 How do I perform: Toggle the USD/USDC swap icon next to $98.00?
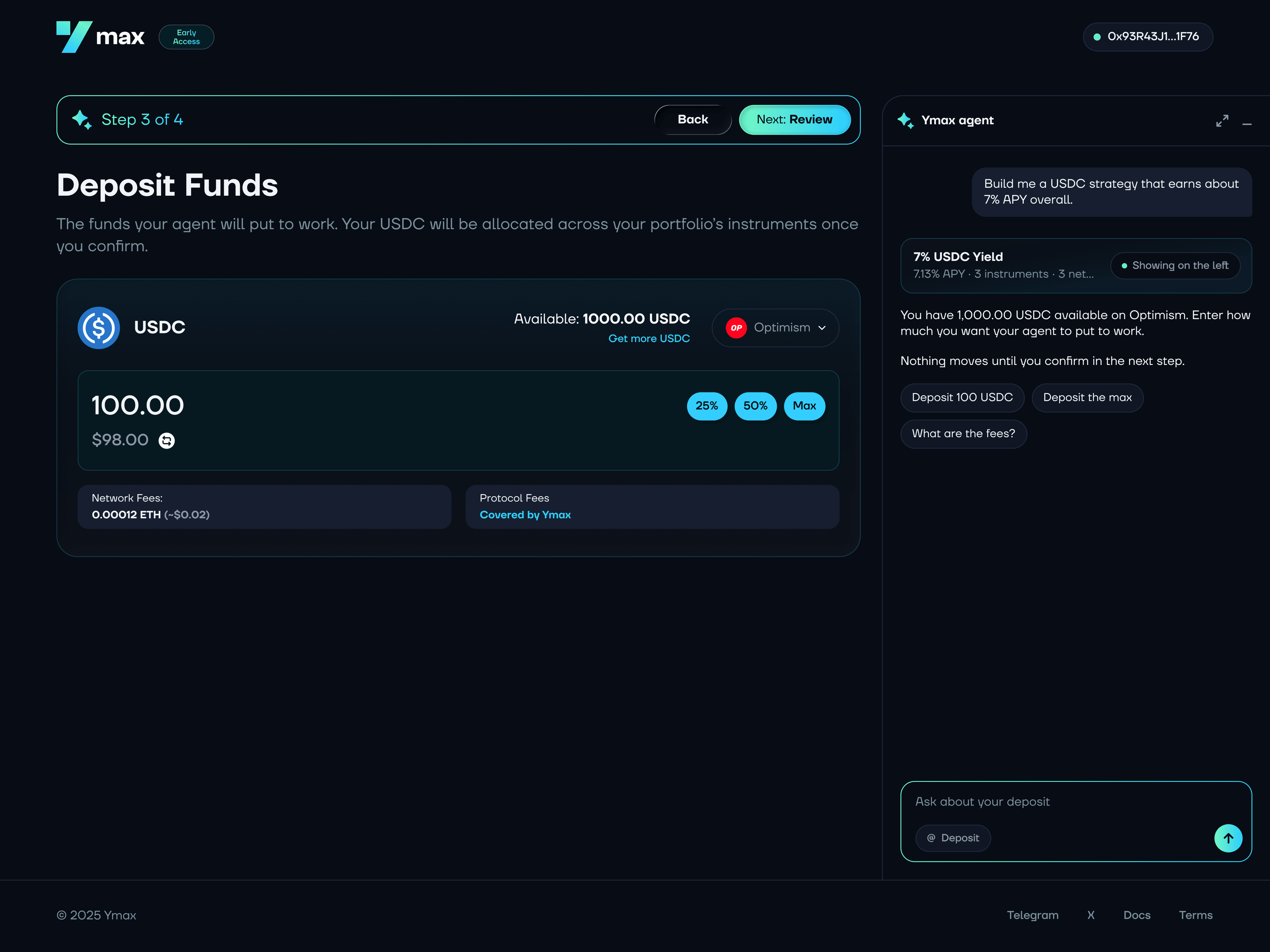pyautogui.click(x=166, y=440)
